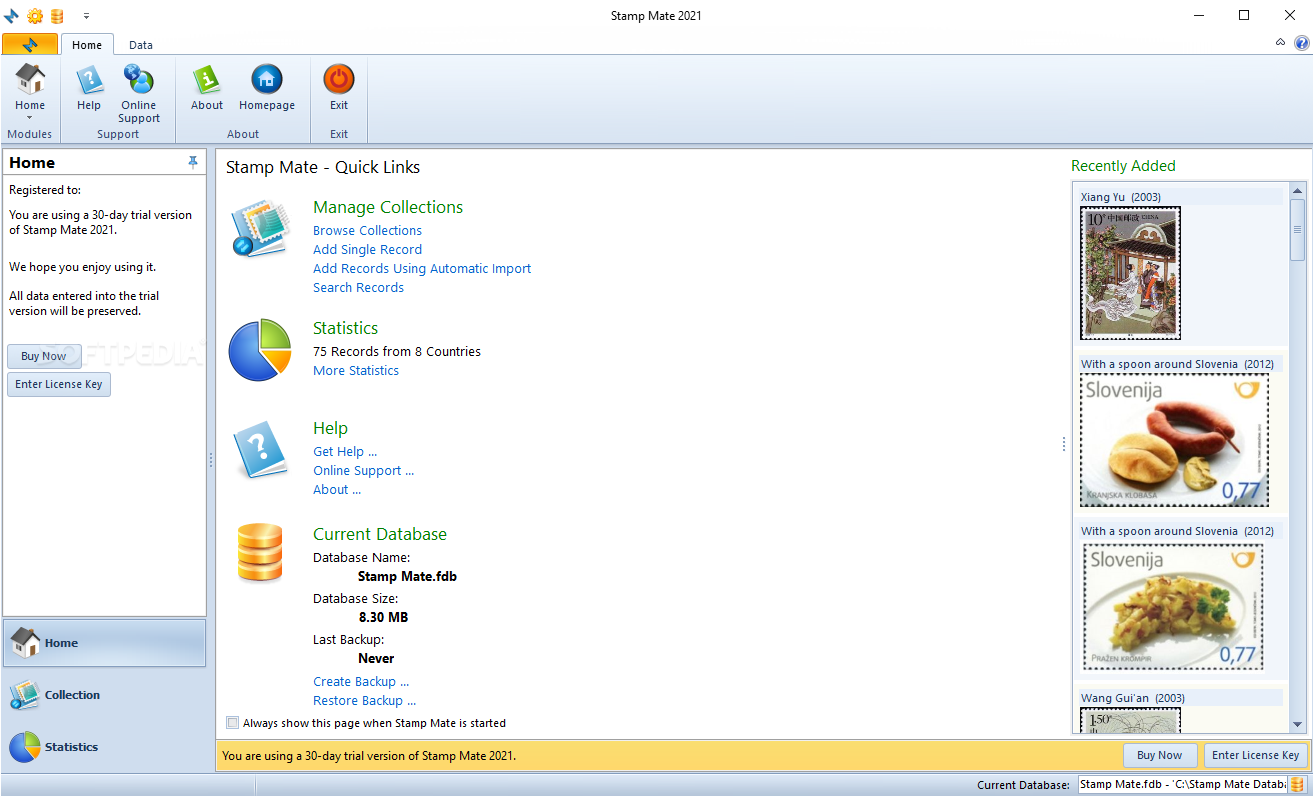Enable Always show this page checkbox

click(233, 723)
